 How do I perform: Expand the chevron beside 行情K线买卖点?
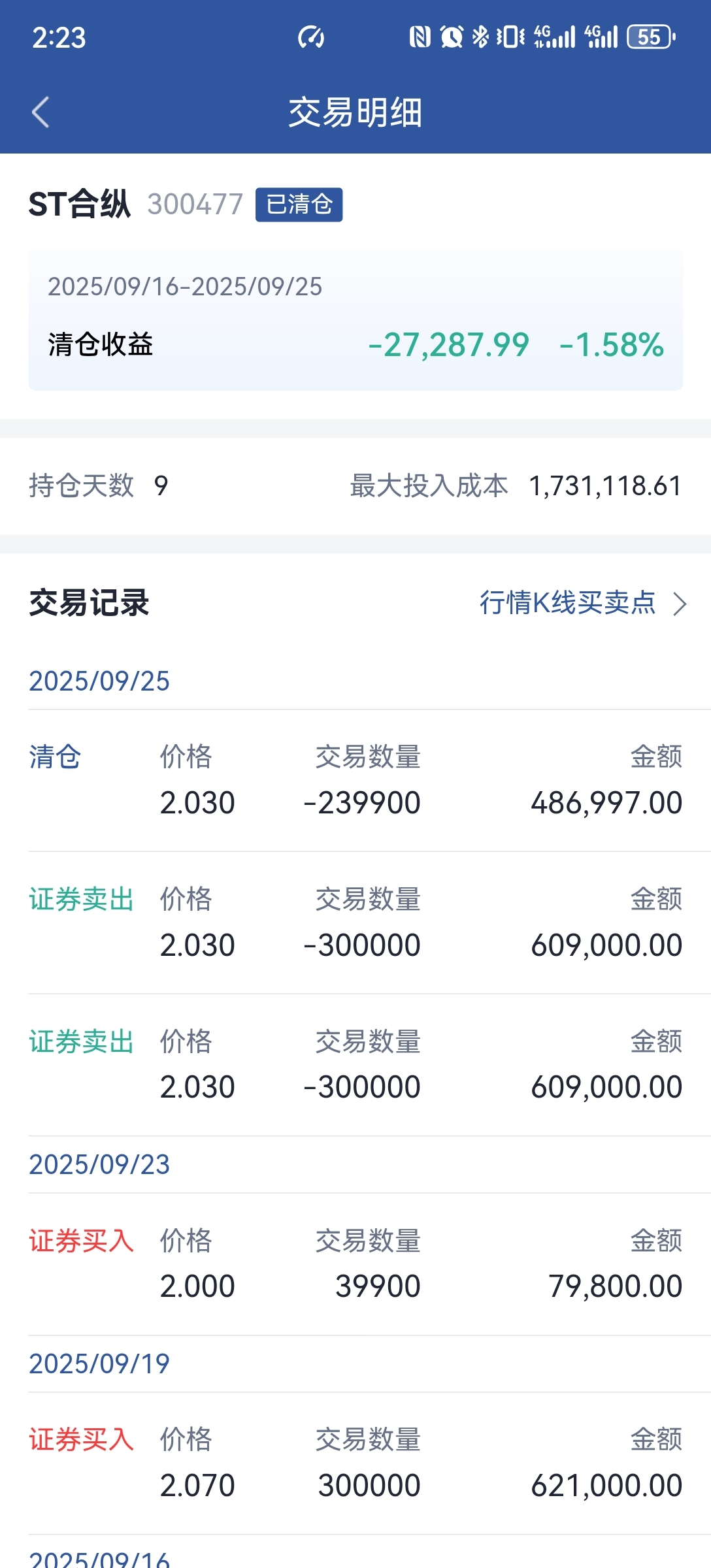680,604
